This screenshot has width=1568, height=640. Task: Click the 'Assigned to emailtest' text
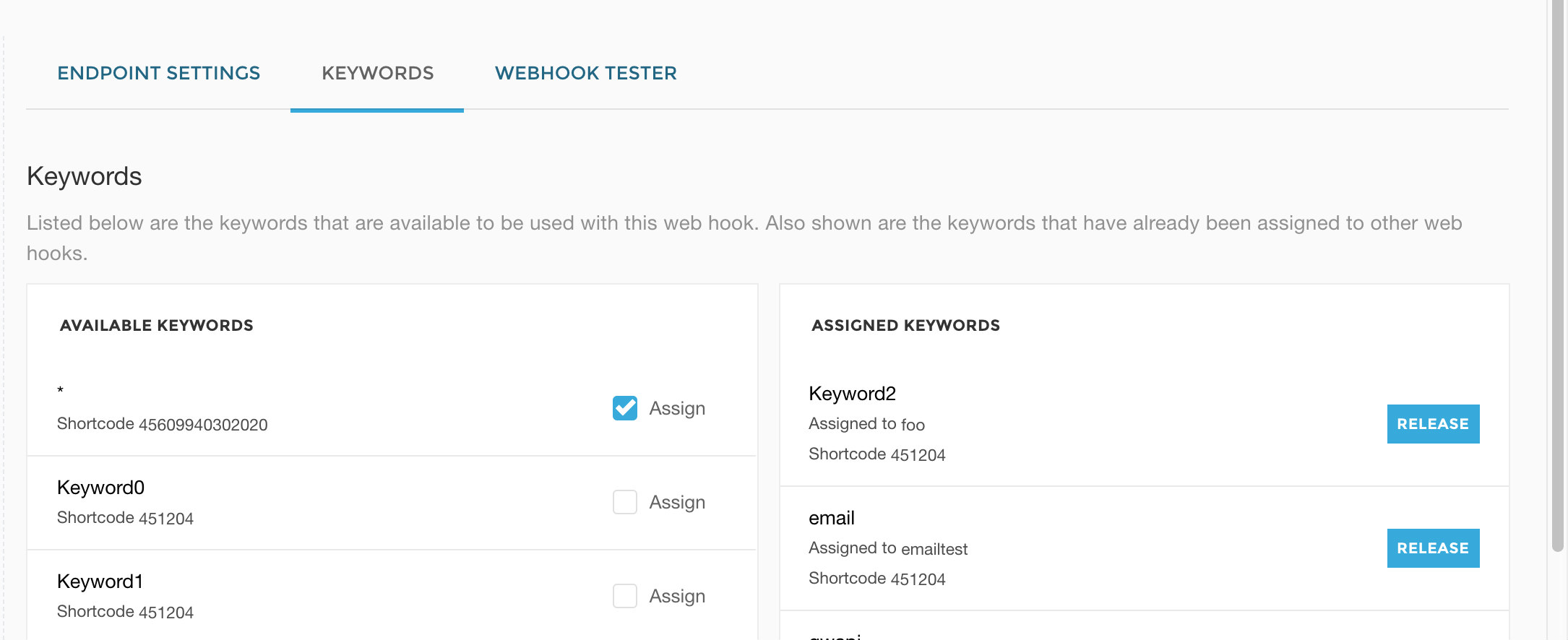click(x=888, y=548)
